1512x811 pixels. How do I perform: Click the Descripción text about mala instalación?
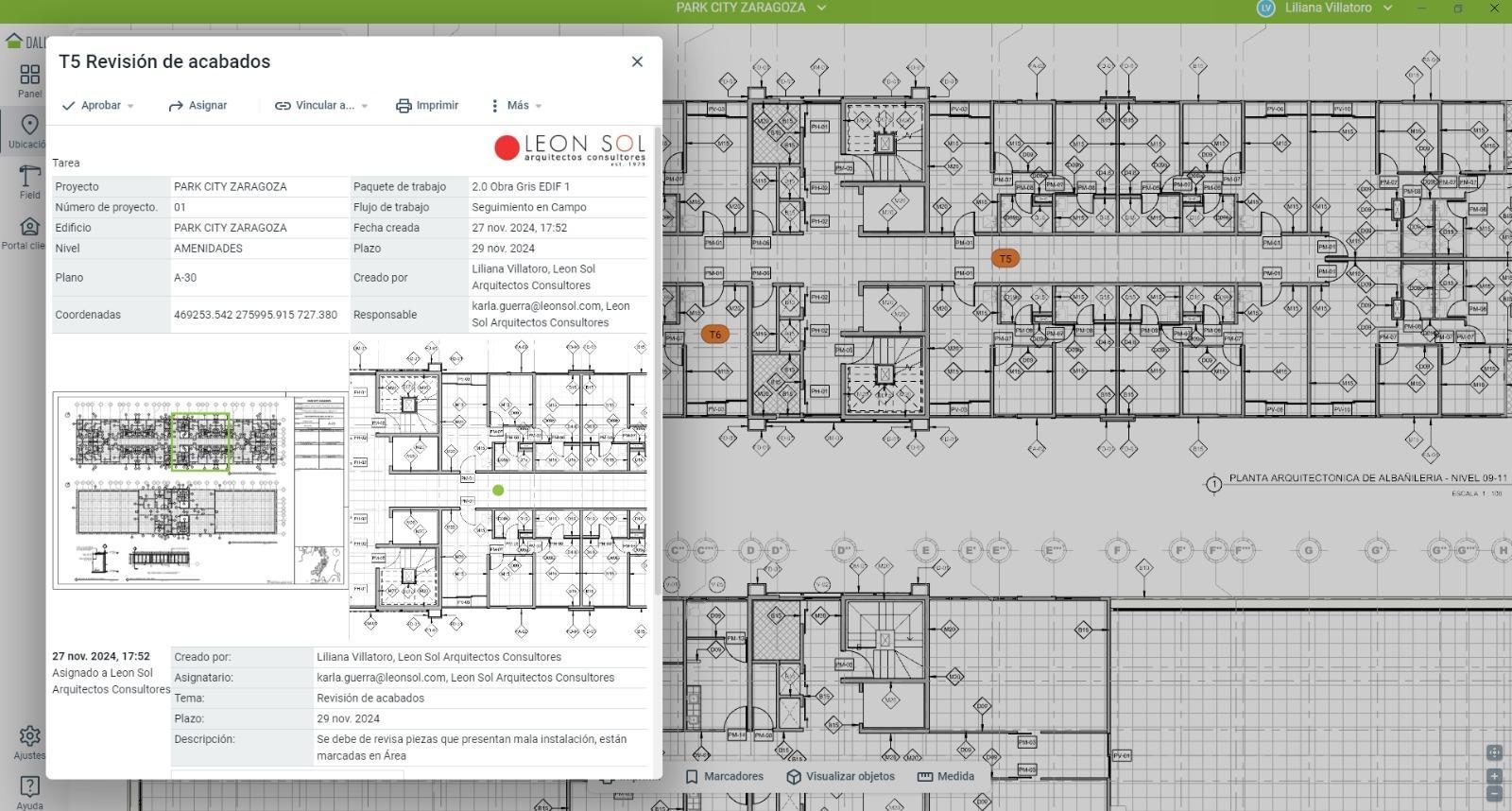coord(472,748)
